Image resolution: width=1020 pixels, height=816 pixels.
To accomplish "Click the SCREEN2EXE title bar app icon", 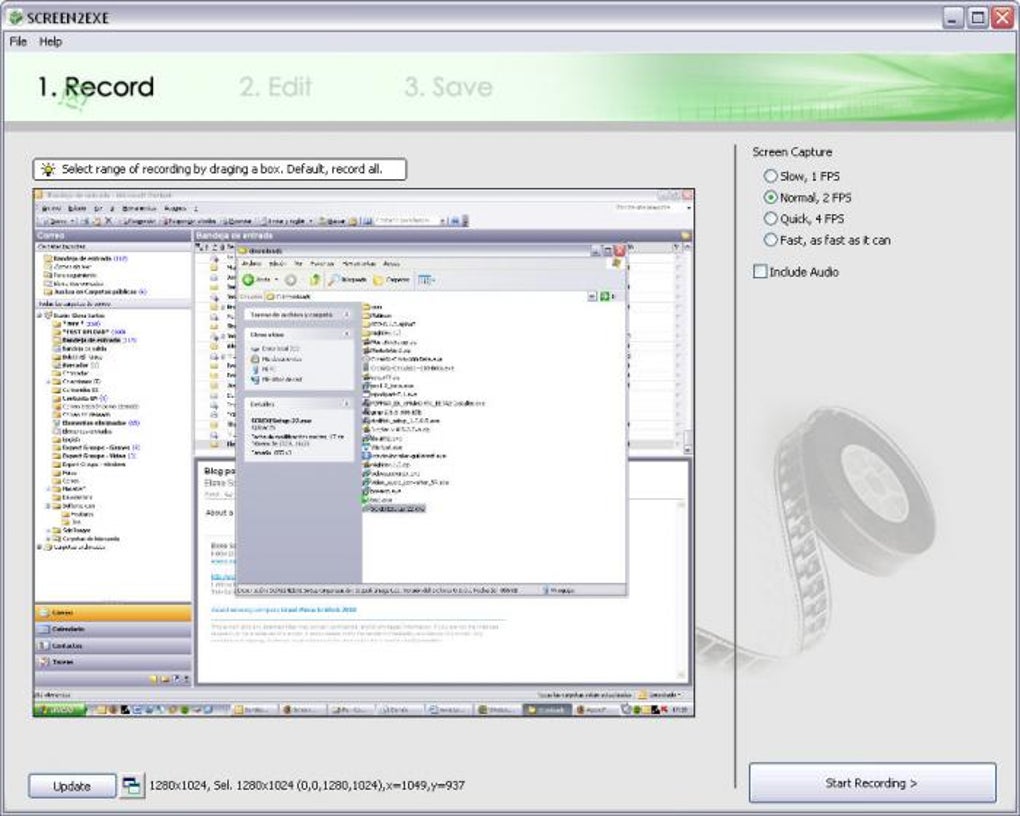I will 16,17.
